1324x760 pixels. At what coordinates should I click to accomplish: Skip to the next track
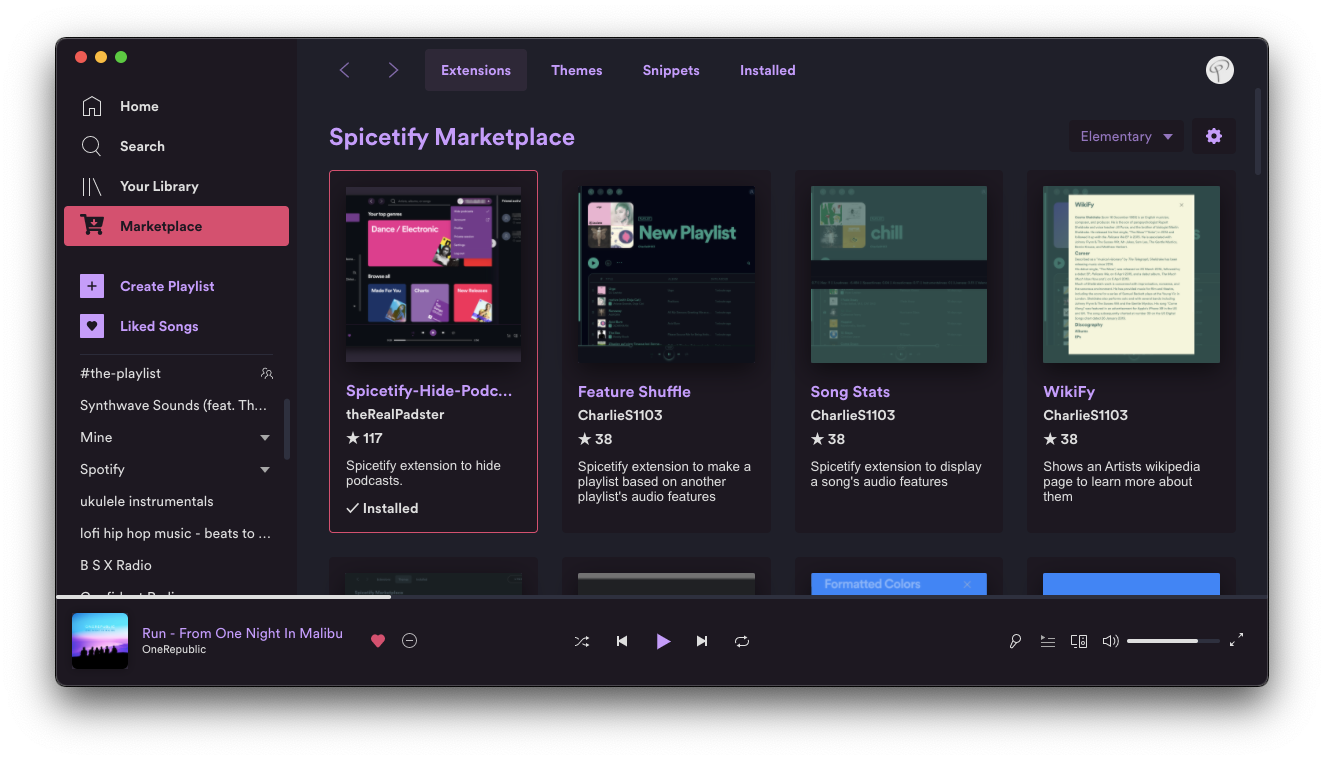coord(702,641)
